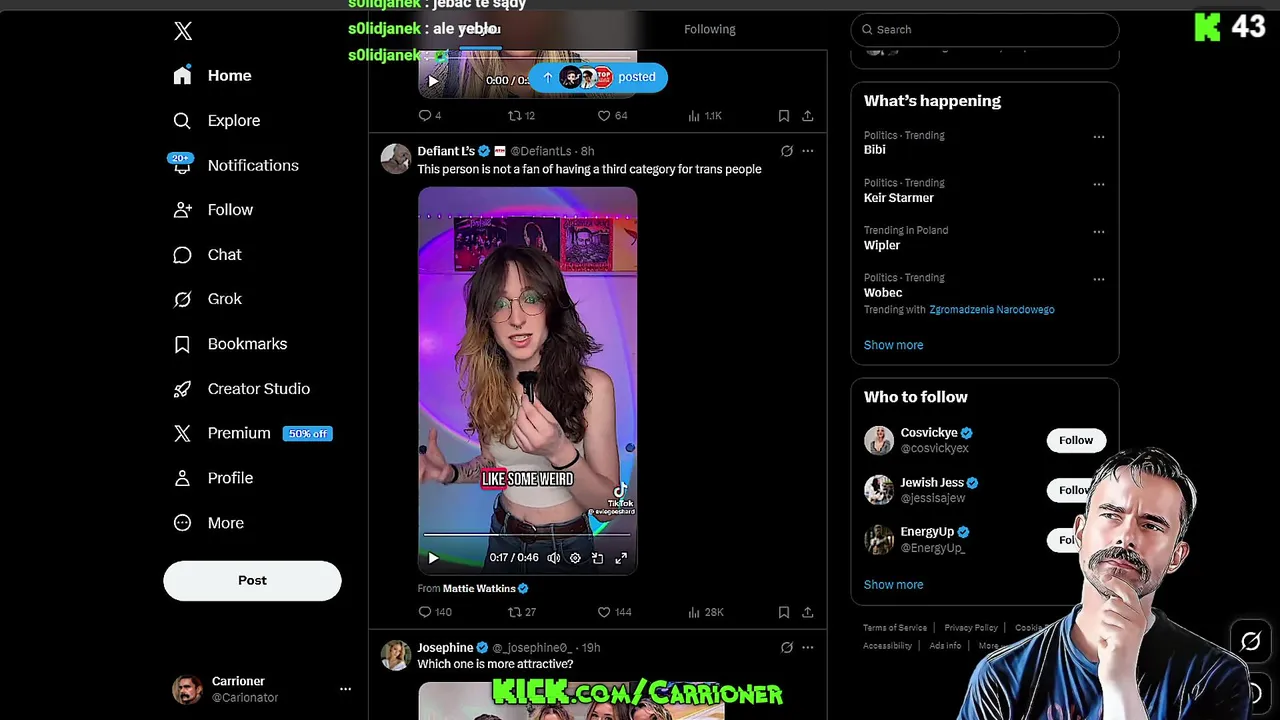The image size is (1280, 720).
Task: Like the post with 144 likes
Action: coord(614,612)
